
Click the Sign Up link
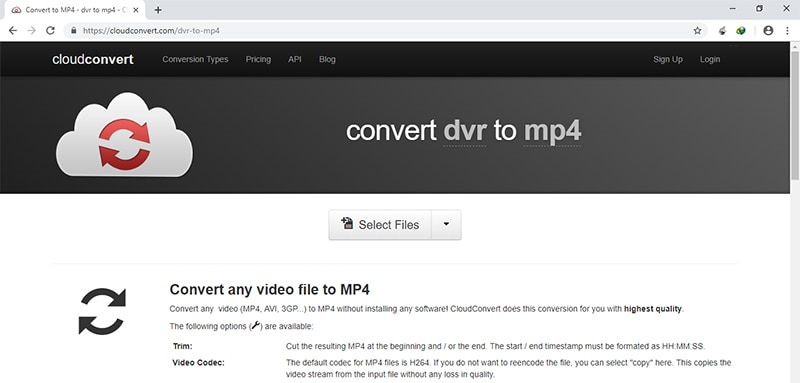(668, 59)
